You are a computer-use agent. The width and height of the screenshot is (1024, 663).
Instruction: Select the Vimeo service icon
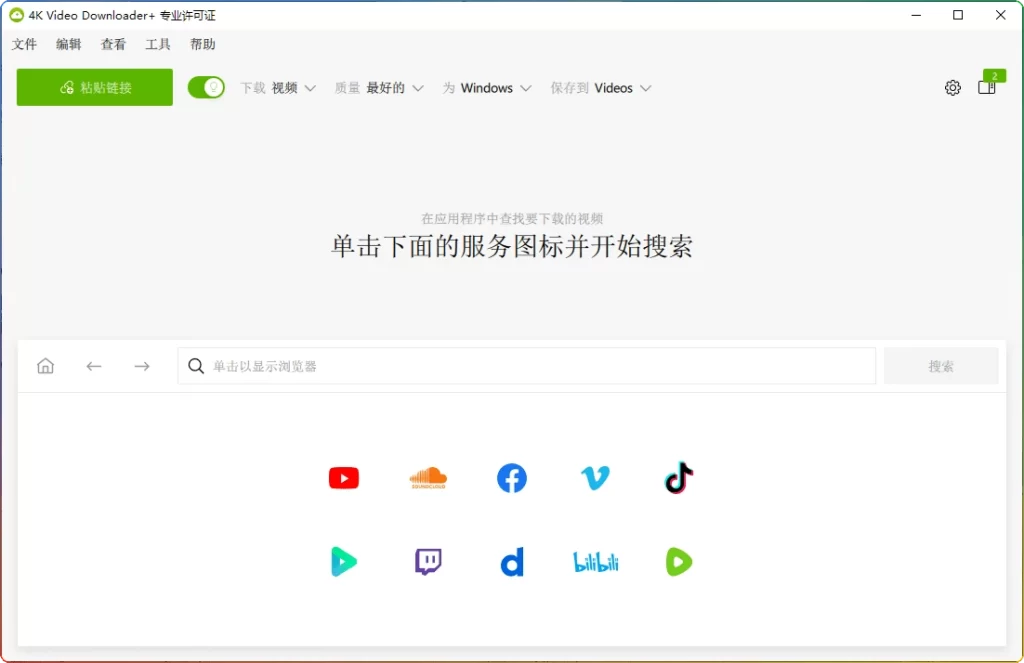coord(595,478)
